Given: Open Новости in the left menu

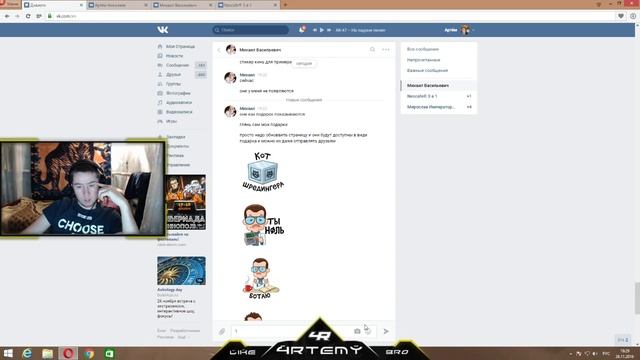Looking at the screenshot, I should [x=174, y=56].
